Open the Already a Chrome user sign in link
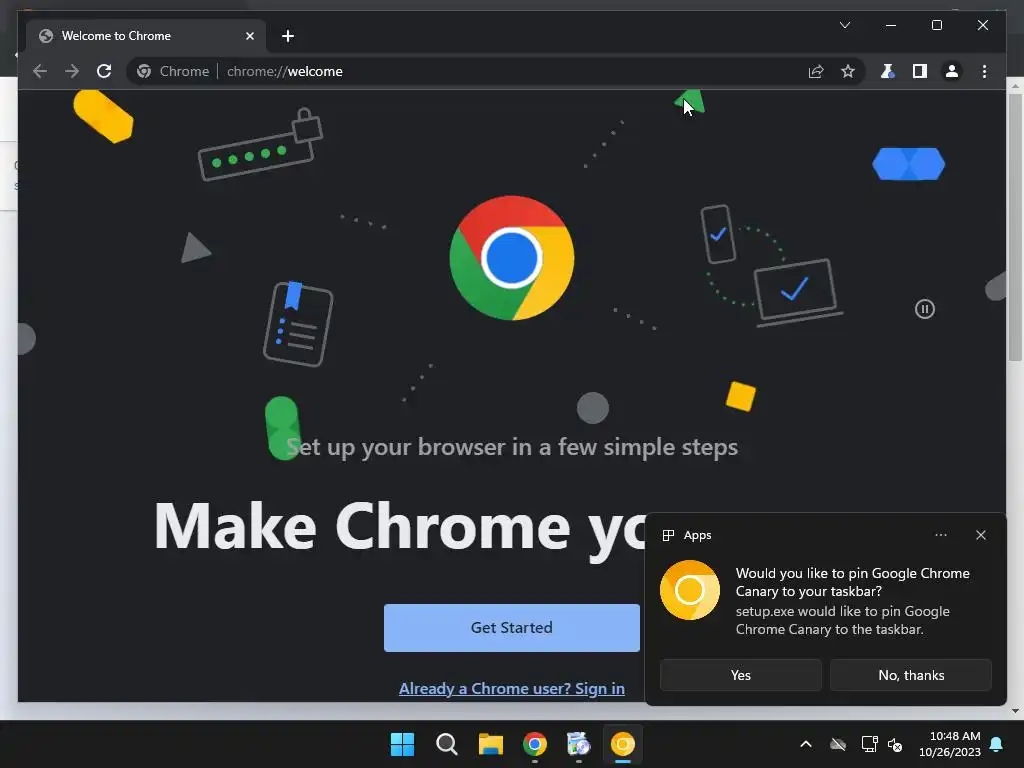Screen dimensions: 1024x768 (511, 688)
